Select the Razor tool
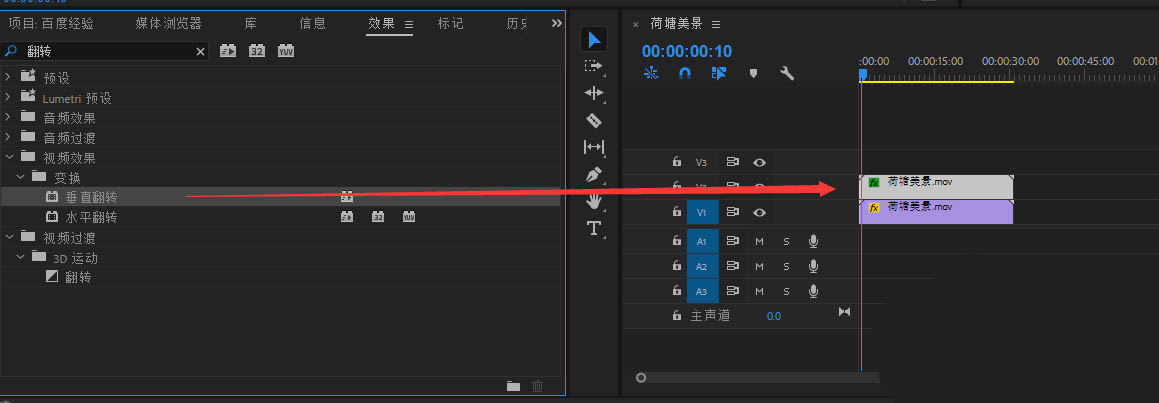Viewport: 1159px width, 403px height. (594, 120)
